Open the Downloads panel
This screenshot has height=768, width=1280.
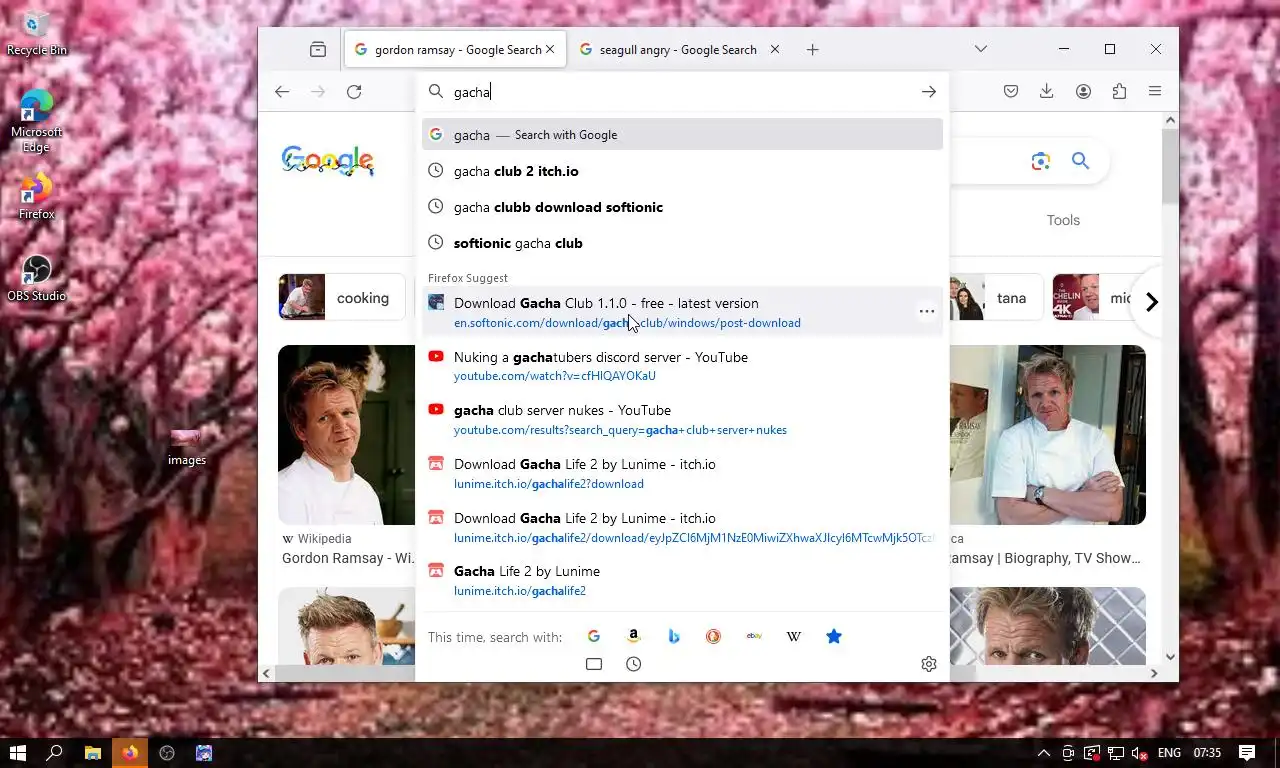click(x=1047, y=92)
